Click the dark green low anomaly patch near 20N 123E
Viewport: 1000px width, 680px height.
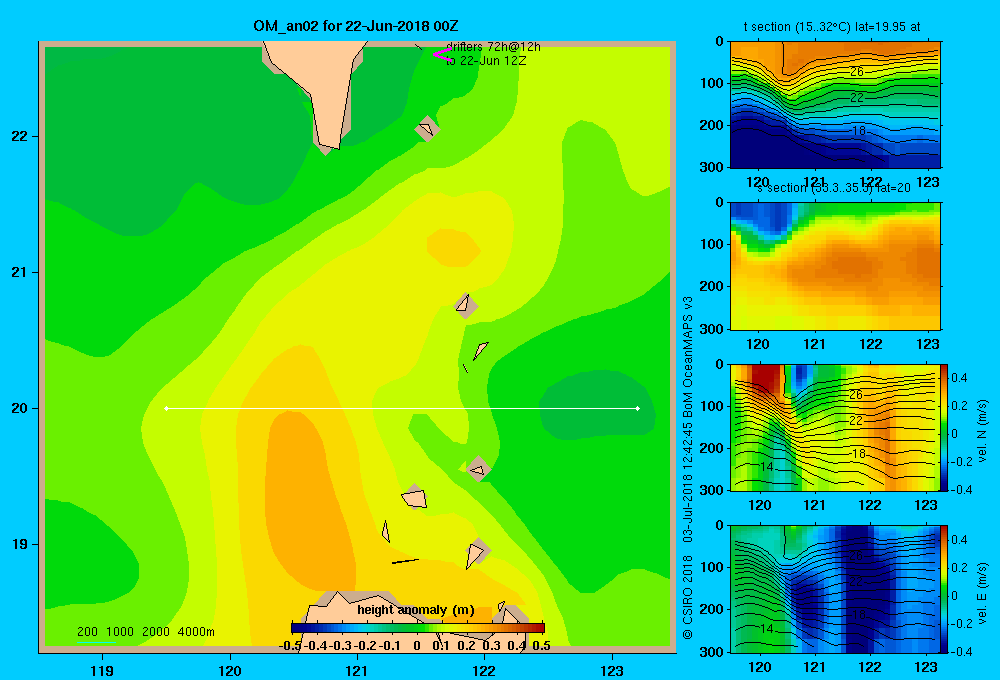coord(596,406)
